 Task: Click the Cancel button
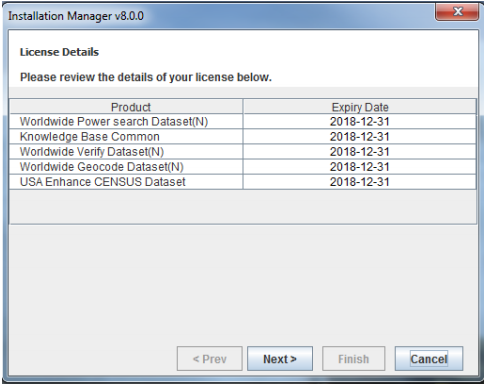pyautogui.click(x=429, y=359)
